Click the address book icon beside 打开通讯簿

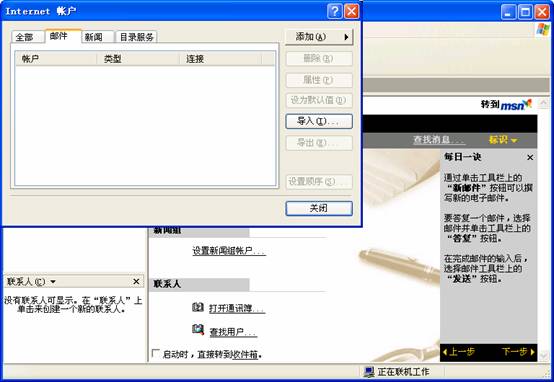tap(198, 307)
